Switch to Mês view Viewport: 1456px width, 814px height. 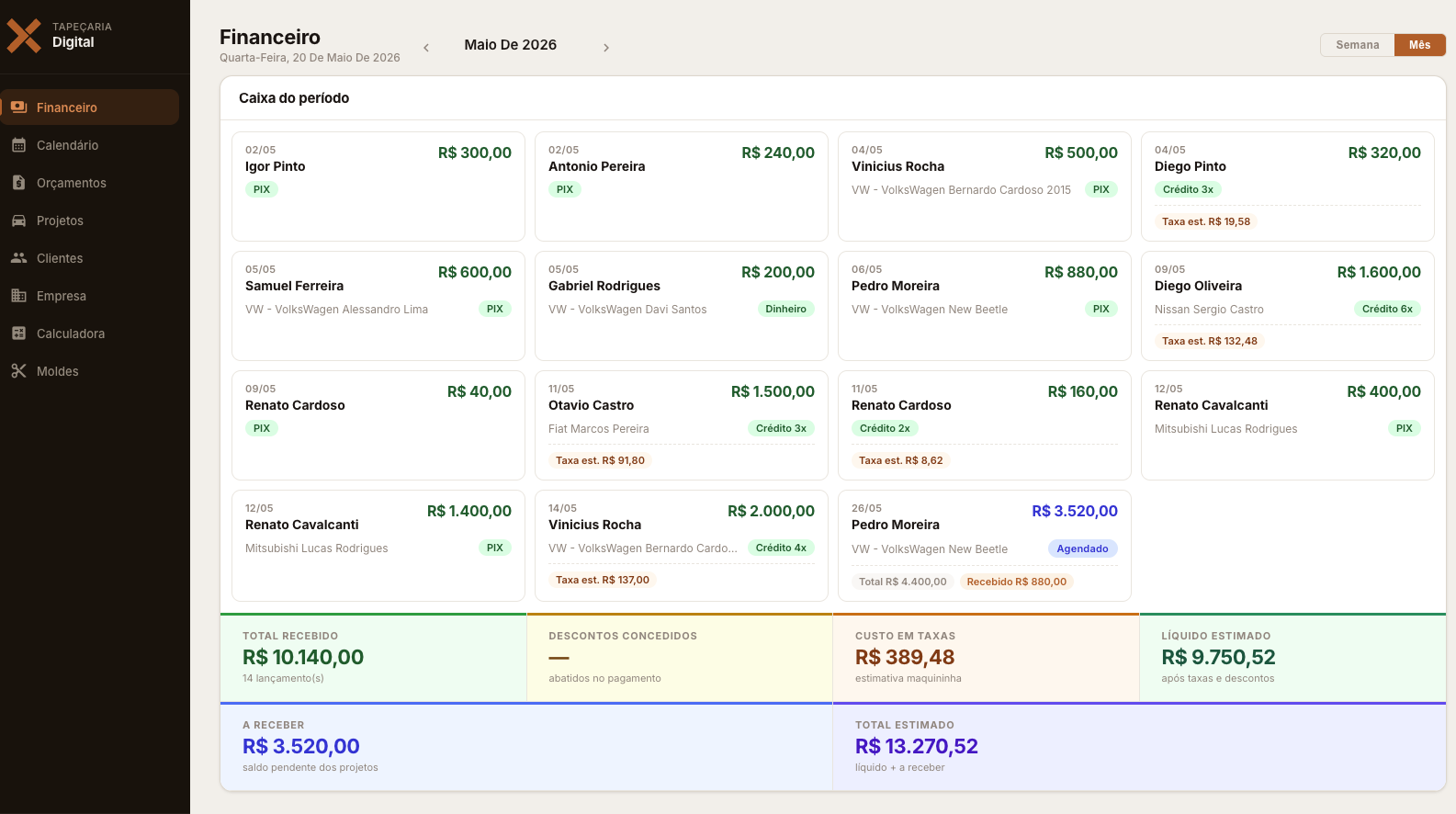pos(1420,45)
